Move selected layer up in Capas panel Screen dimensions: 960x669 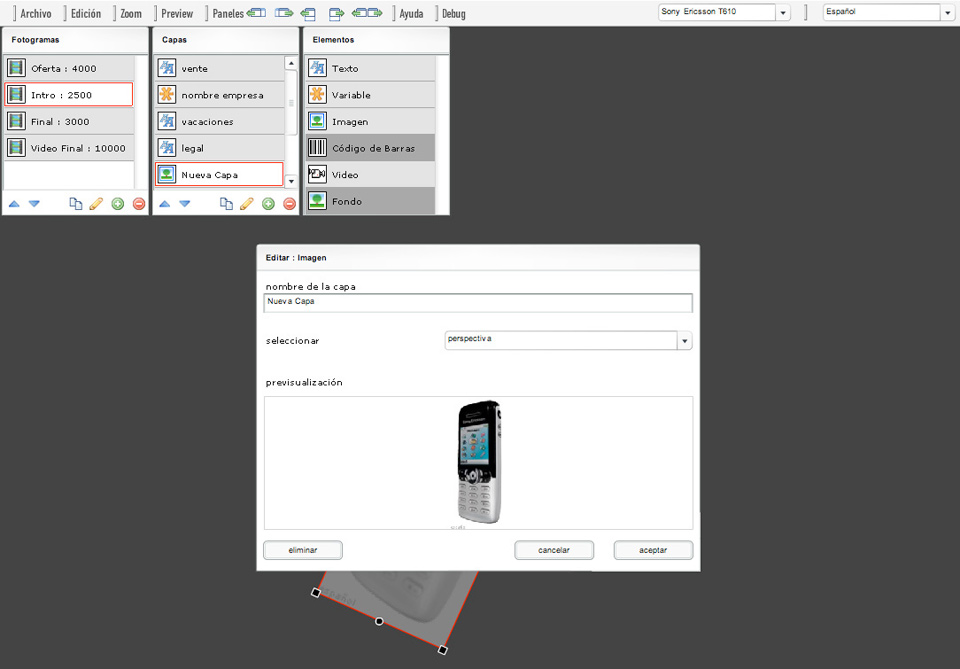coord(164,204)
